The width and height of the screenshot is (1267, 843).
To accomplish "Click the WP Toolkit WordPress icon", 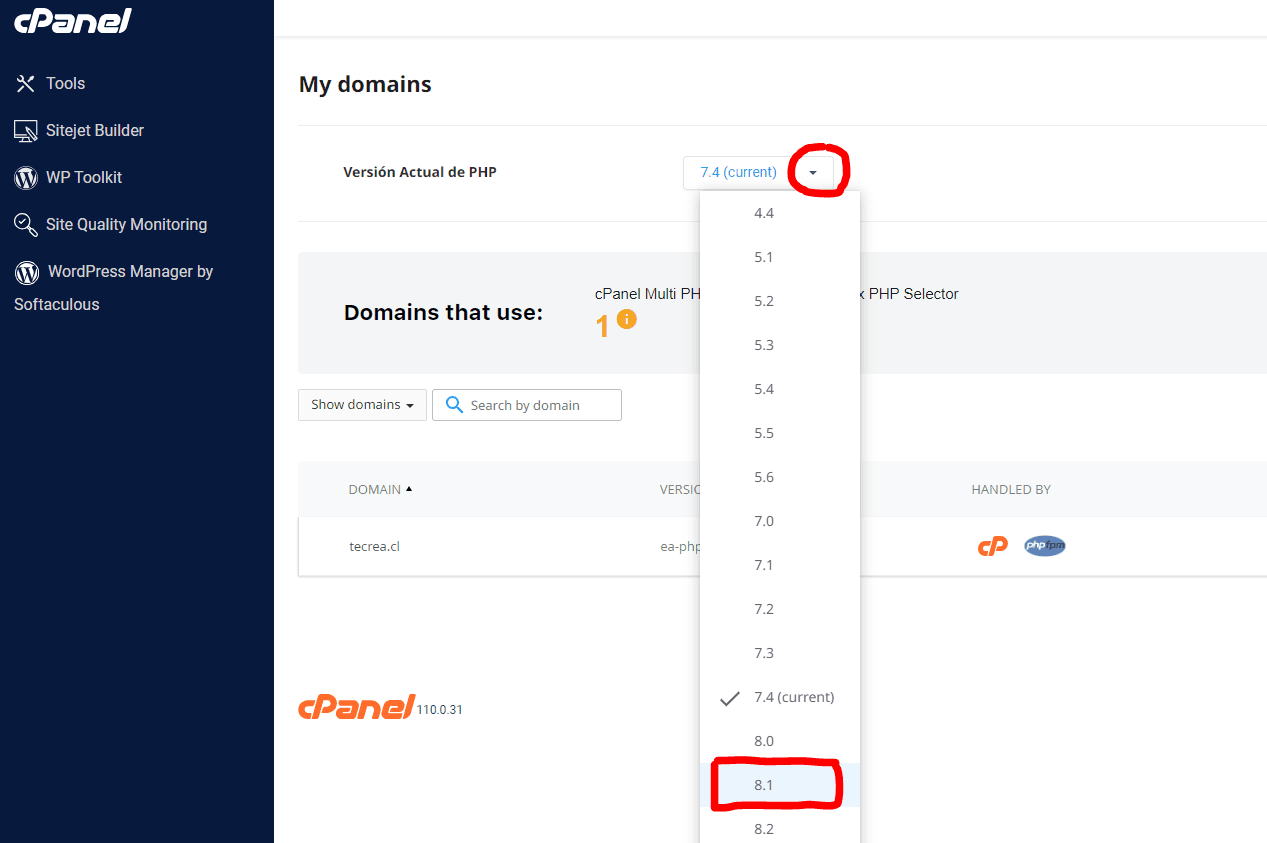I will (26, 178).
